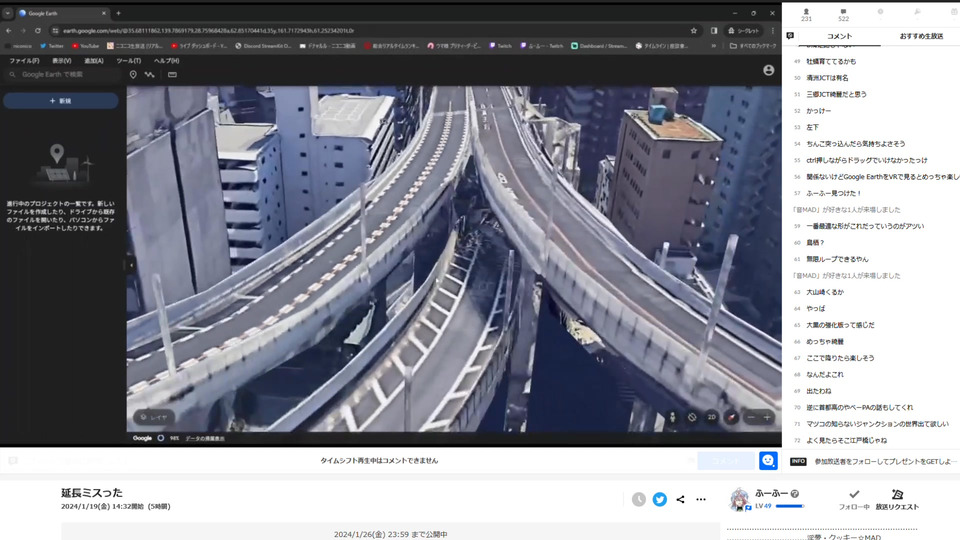
Task: Open the レイヤ layers panel
Action: pos(154,417)
